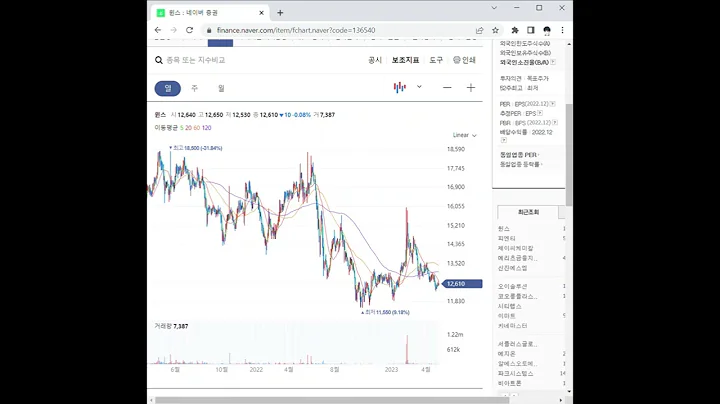Toggle the 5-day moving average
This screenshot has width=720, height=404.
[x=181, y=128]
